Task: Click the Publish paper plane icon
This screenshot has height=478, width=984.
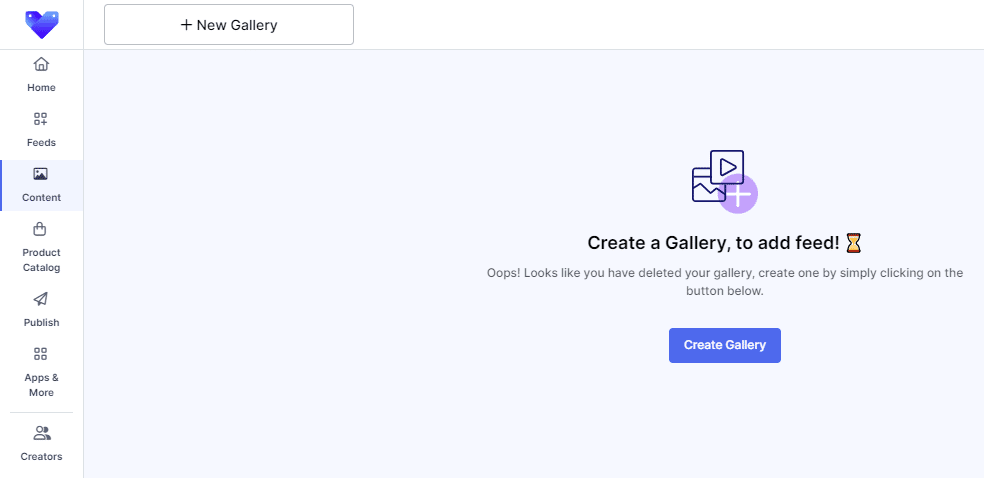Action: 41,299
